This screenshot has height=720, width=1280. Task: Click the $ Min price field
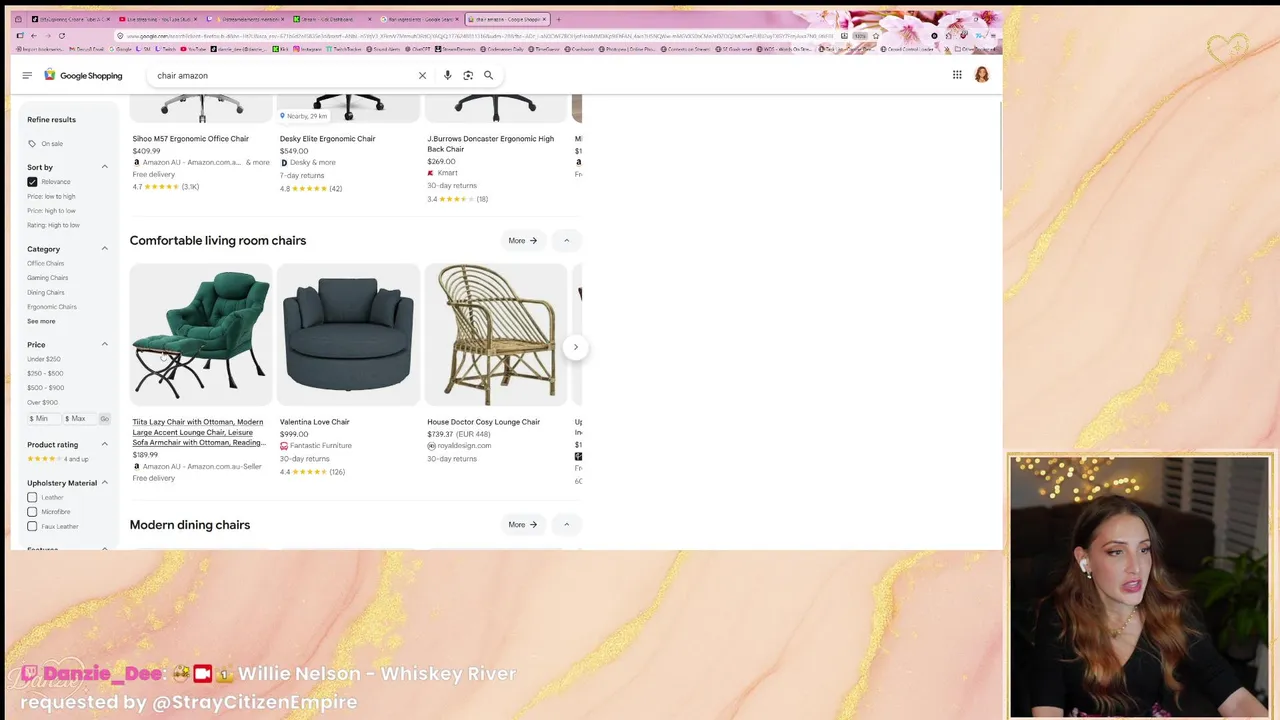pos(42,418)
